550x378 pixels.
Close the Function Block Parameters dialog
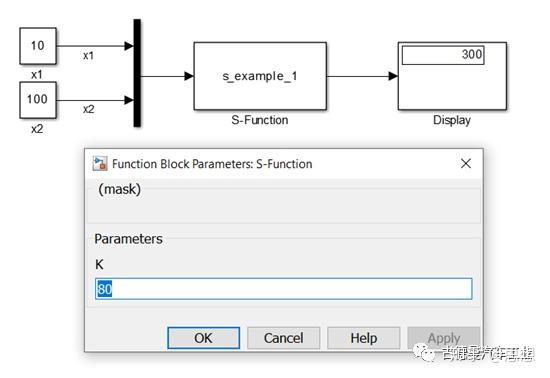[466, 163]
